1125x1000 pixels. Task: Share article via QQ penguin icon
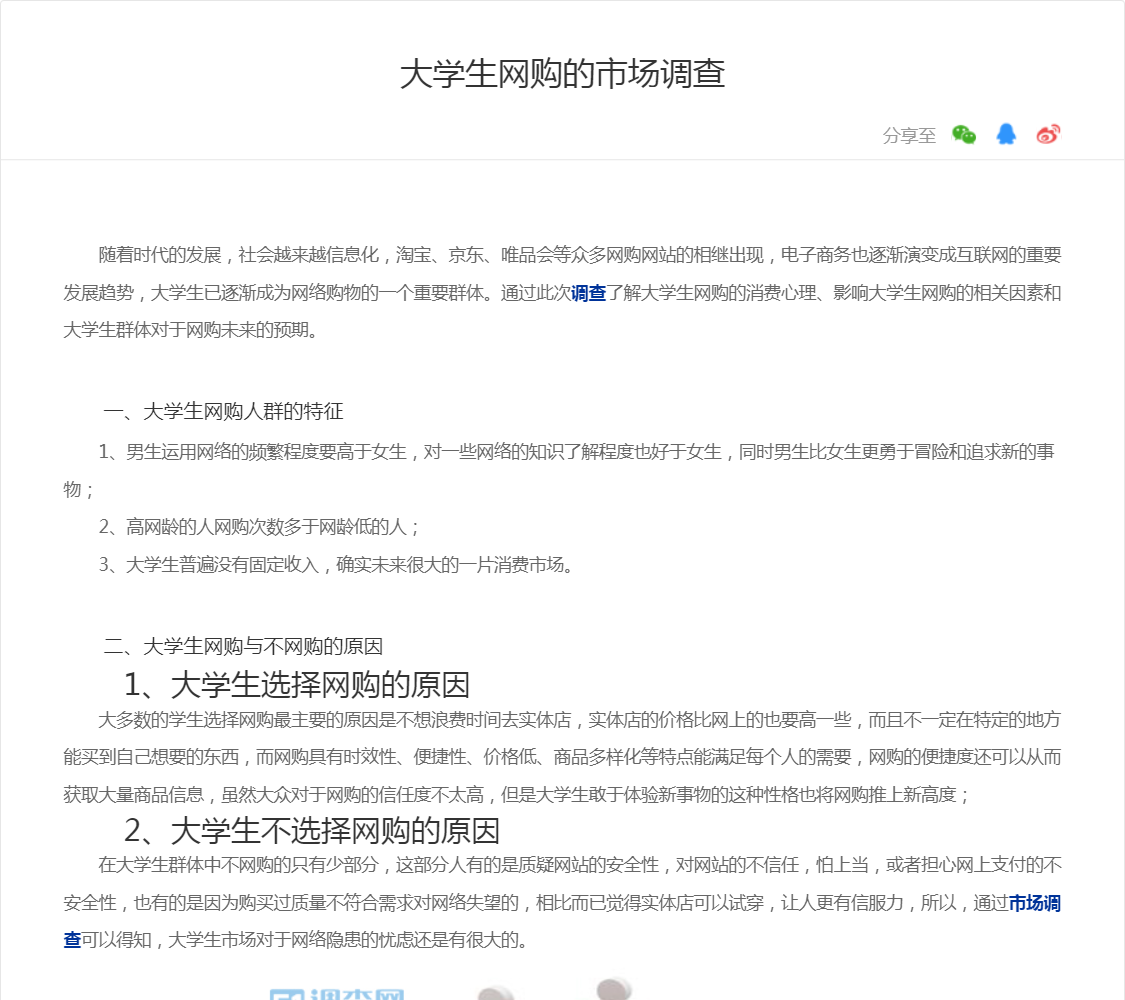tap(1006, 134)
